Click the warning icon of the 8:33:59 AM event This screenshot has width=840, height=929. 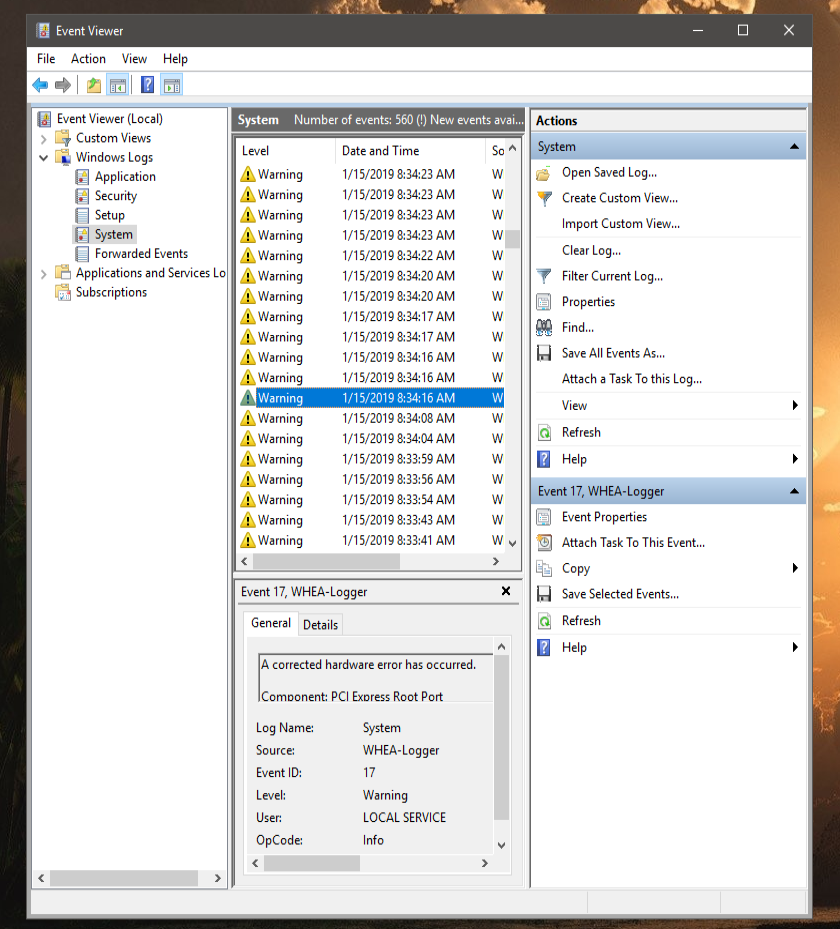(x=248, y=459)
